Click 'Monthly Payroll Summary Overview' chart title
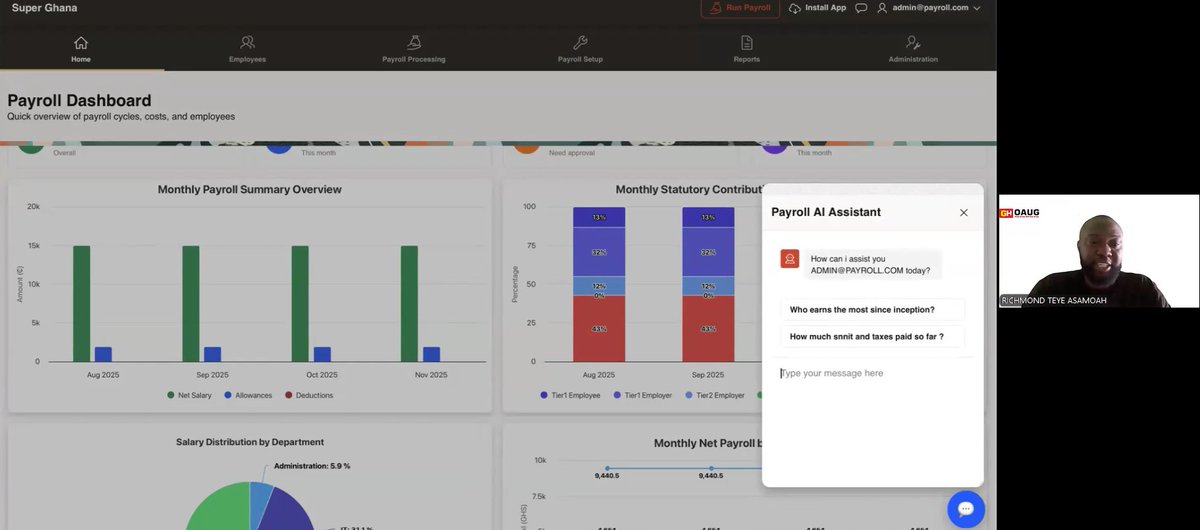This screenshot has height=530, width=1200. pos(250,189)
